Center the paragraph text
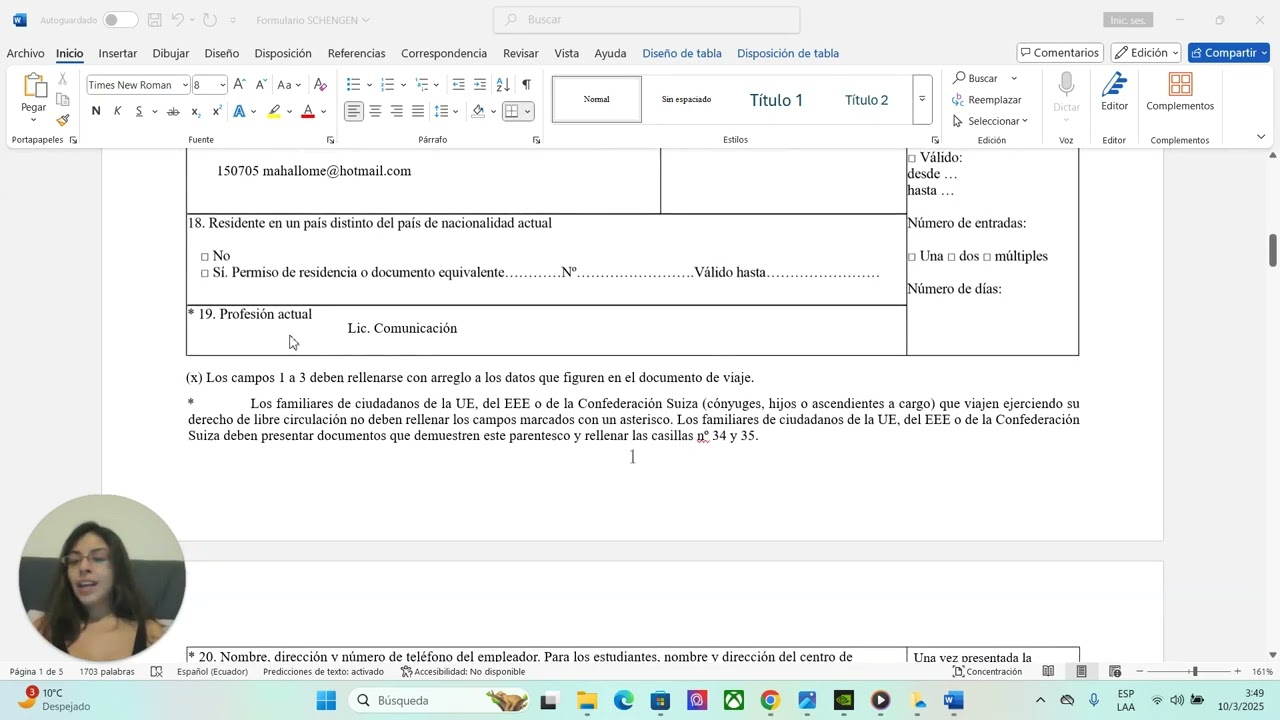 (x=375, y=111)
